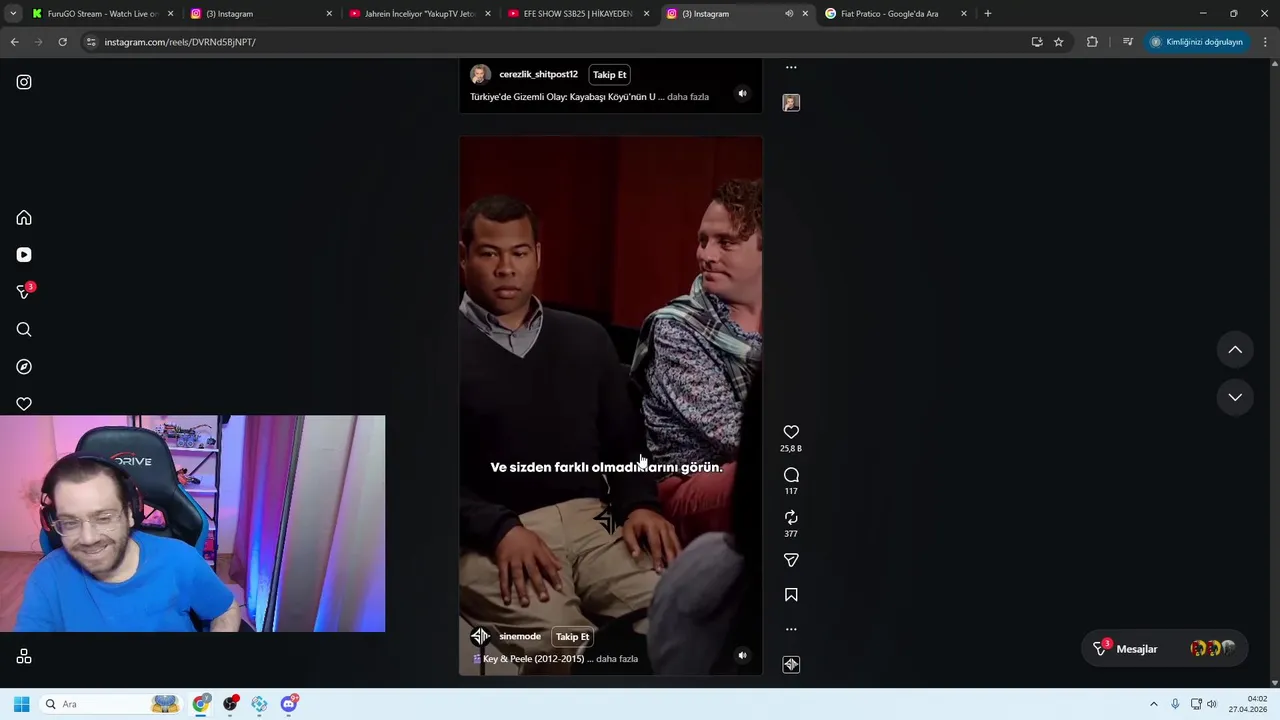The image size is (1280, 720).
Task: Follow sinemode with Takip Et
Action: pos(572,637)
